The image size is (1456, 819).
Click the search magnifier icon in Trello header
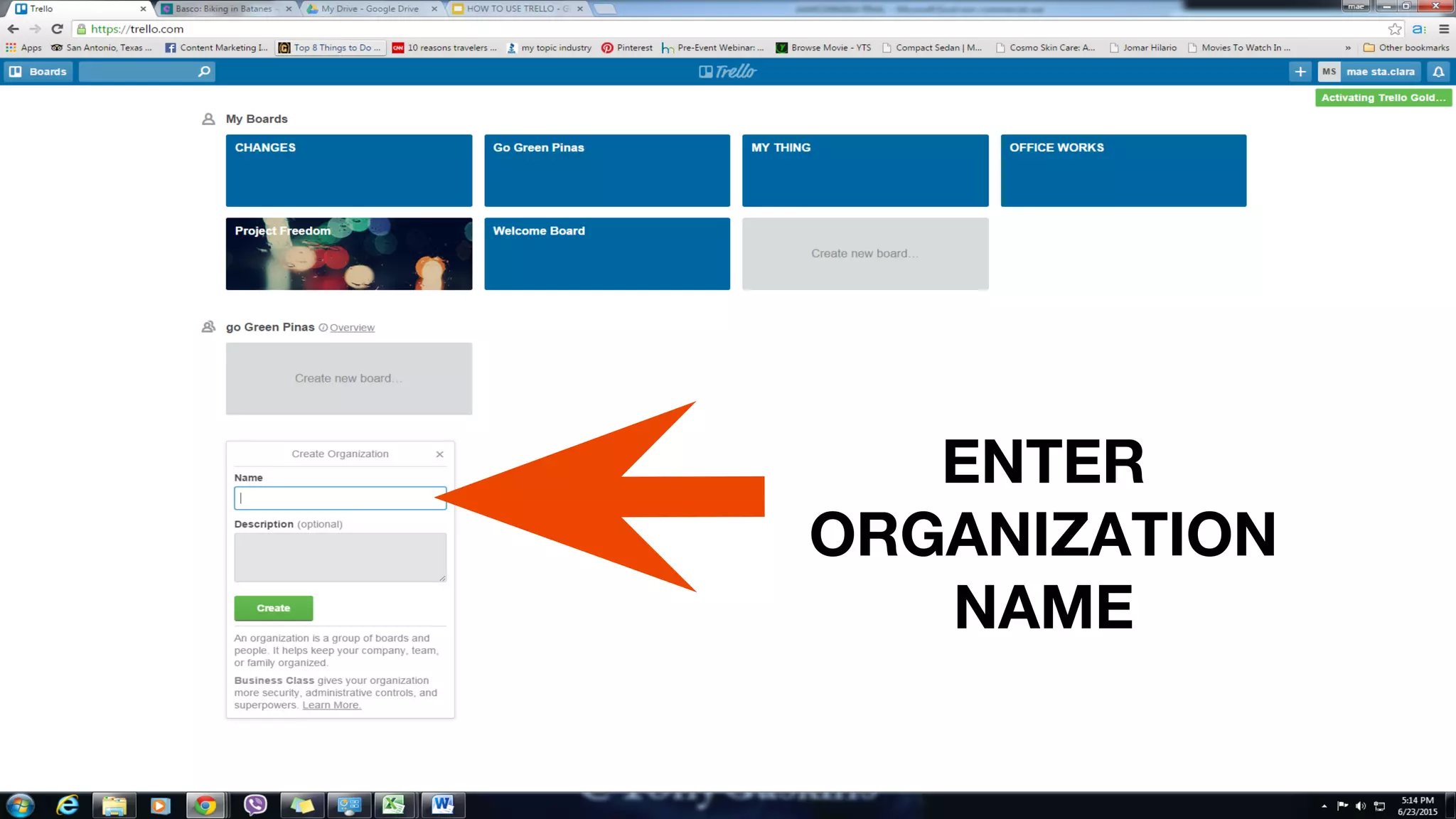(204, 72)
